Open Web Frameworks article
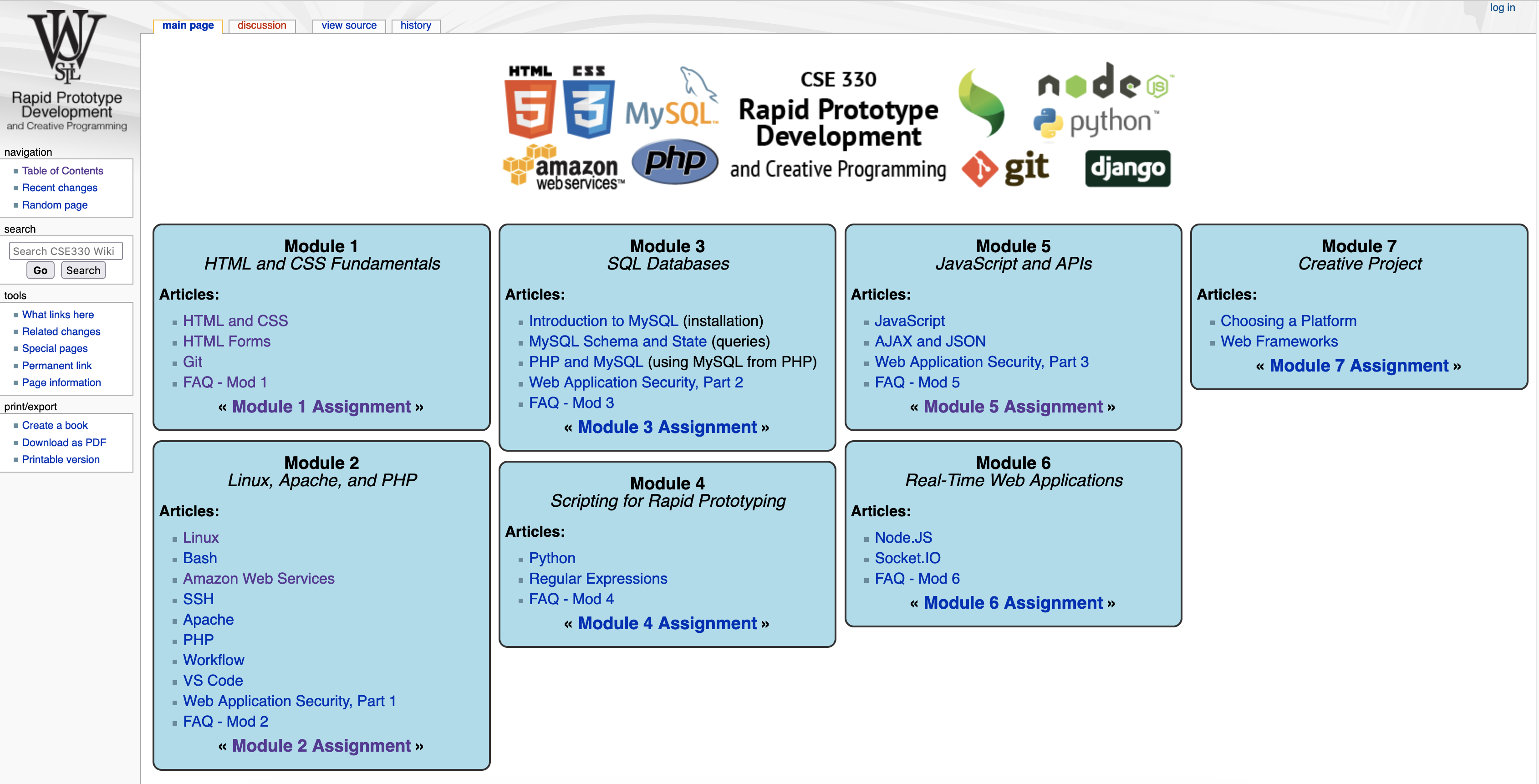The height and width of the screenshot is (784, 1539). coord(1279,341)
